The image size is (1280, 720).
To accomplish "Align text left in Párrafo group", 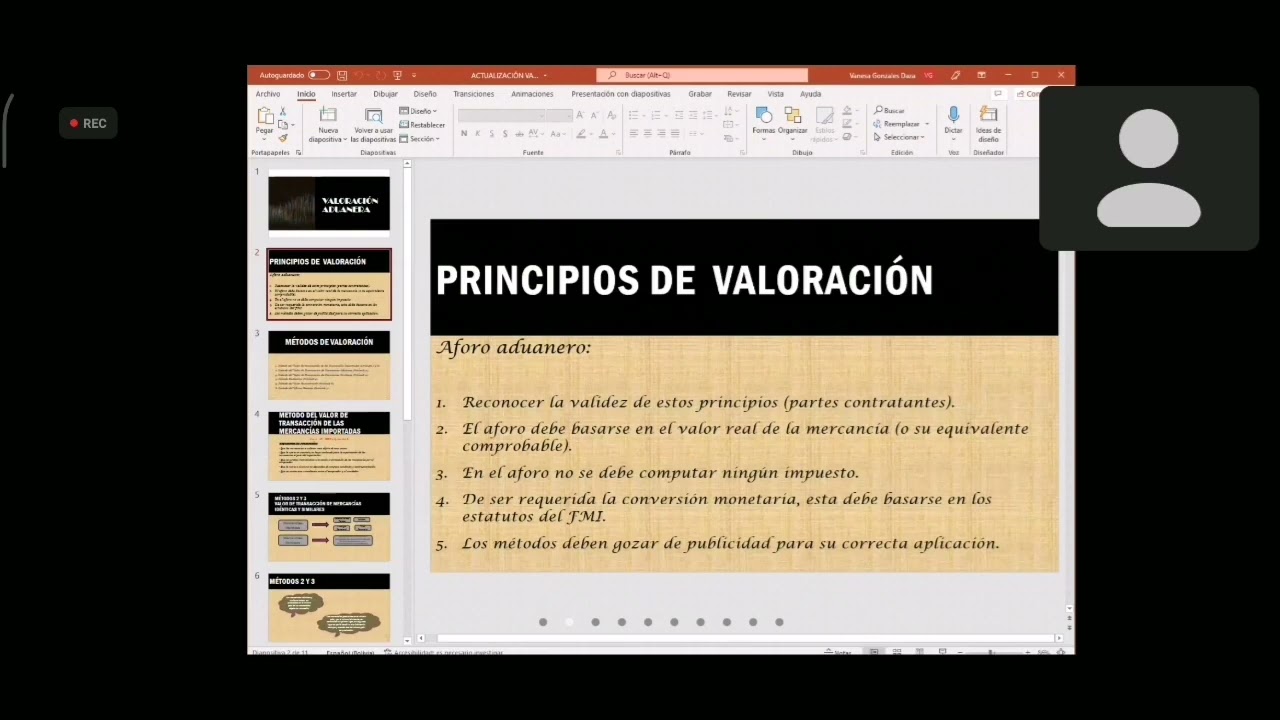I will tap(633, 134).
